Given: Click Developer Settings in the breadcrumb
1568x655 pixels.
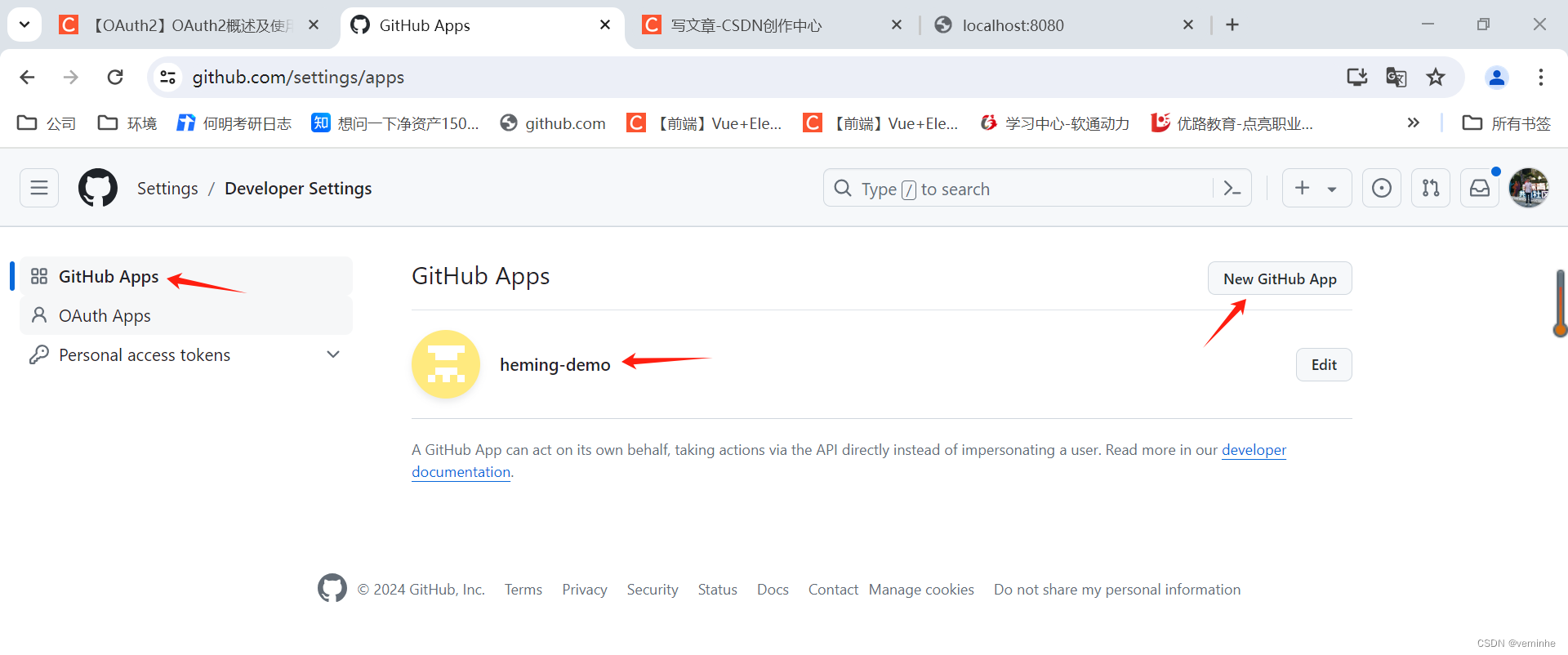Looking at the screenshot, I should tap(298, 188).
